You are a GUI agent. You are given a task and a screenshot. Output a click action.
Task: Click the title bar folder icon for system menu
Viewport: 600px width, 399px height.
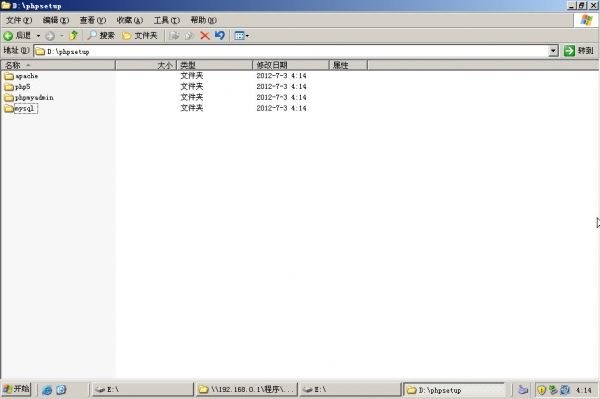coord(6,5)
